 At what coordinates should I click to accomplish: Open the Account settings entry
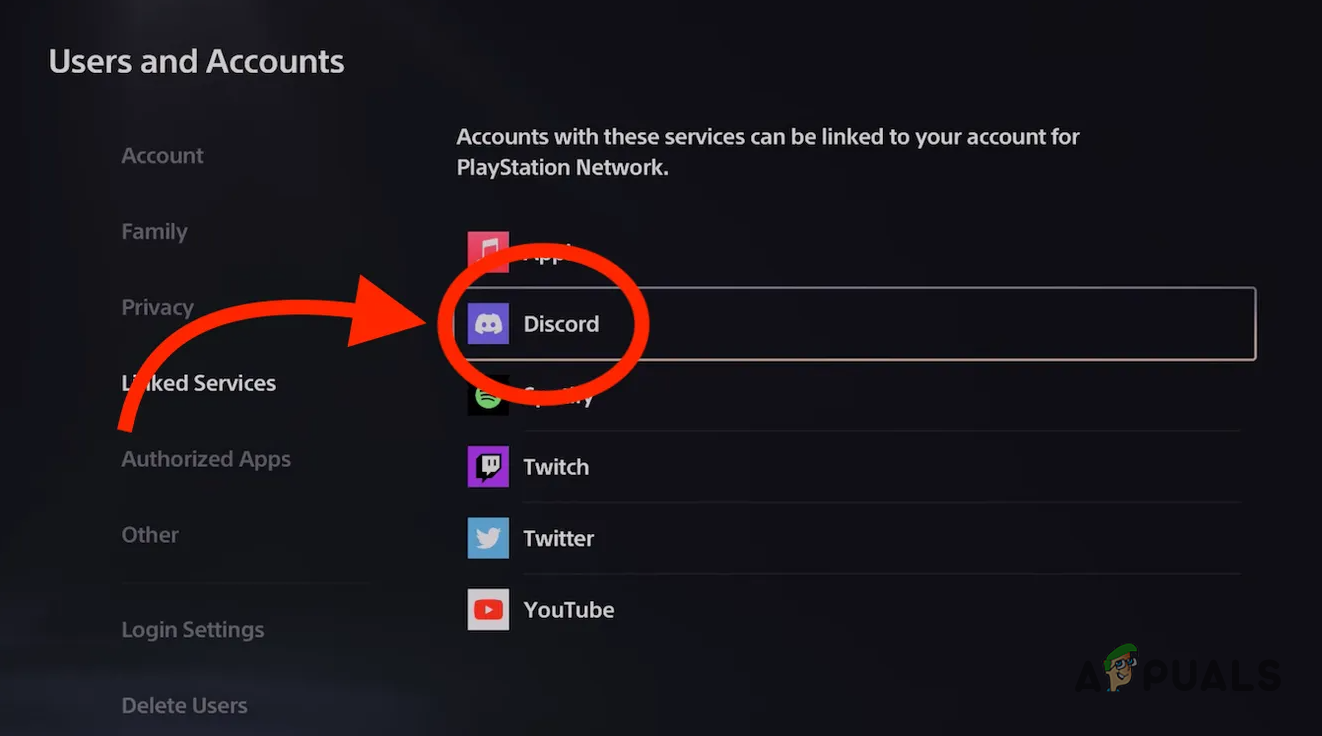click(x=162, y=155)
